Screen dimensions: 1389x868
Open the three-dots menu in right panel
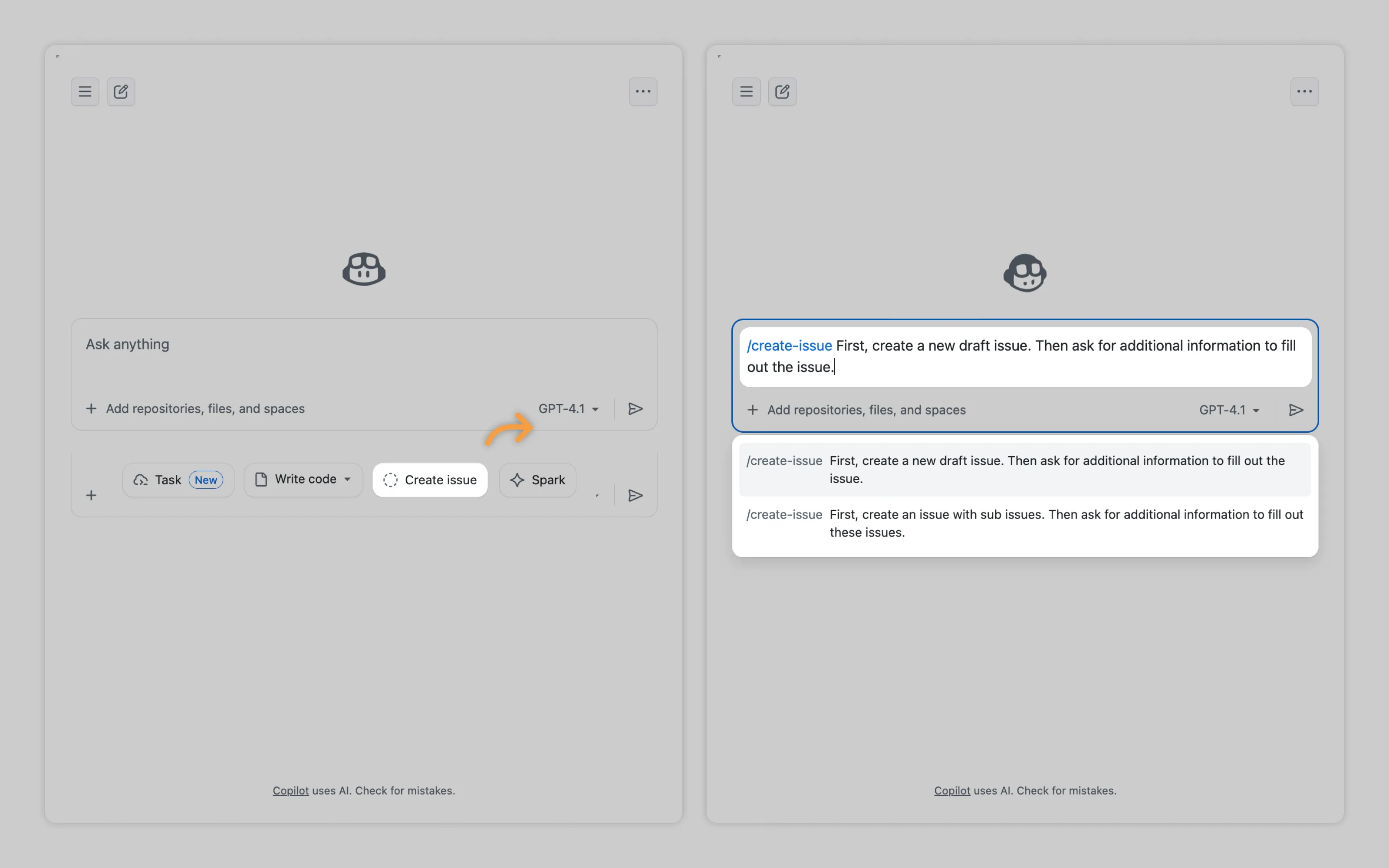(x=1303, y=92)
